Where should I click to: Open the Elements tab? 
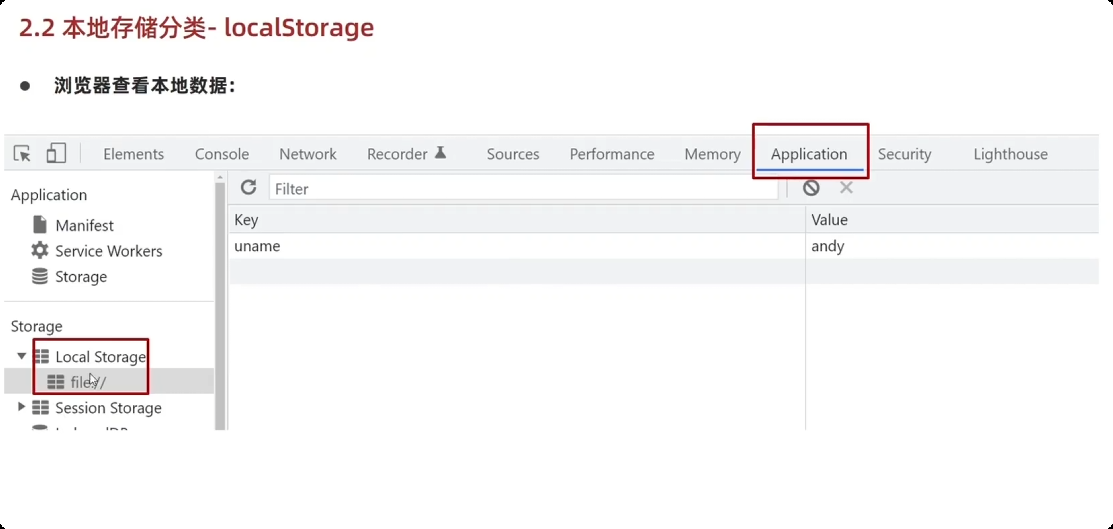(133, 154)
